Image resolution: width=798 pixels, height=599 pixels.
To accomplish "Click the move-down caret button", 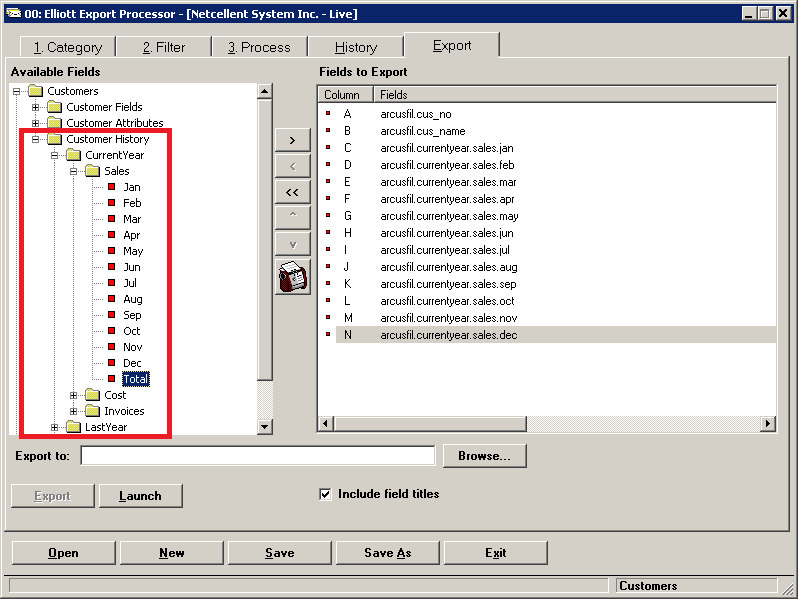I will (293, 244).
